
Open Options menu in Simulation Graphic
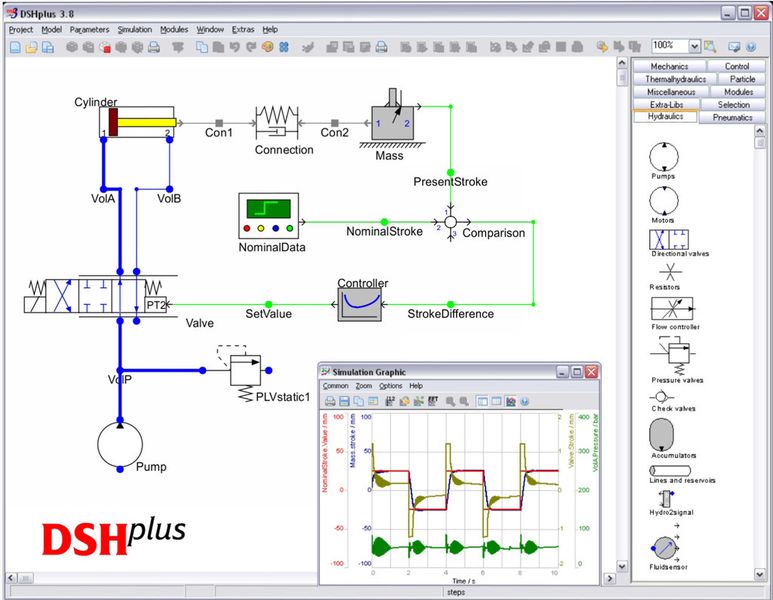coord(390,386)
